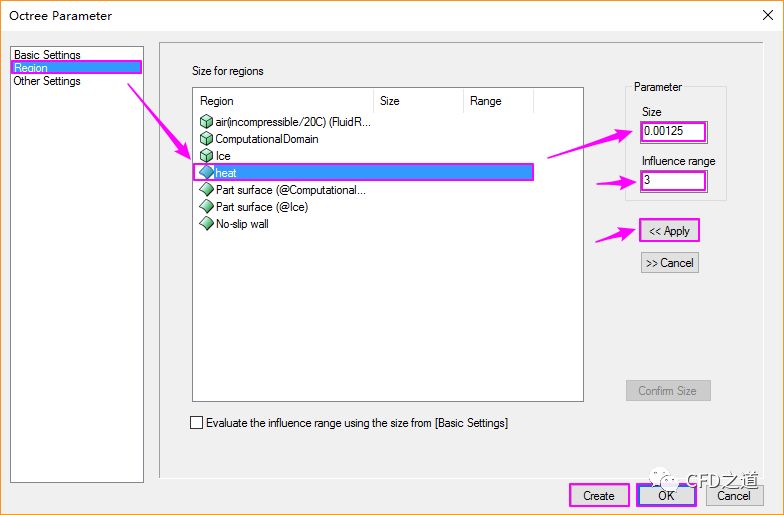Screen dimensions: 784x515
Task: Click the bottom Cancel button
Action: point(734,496)
